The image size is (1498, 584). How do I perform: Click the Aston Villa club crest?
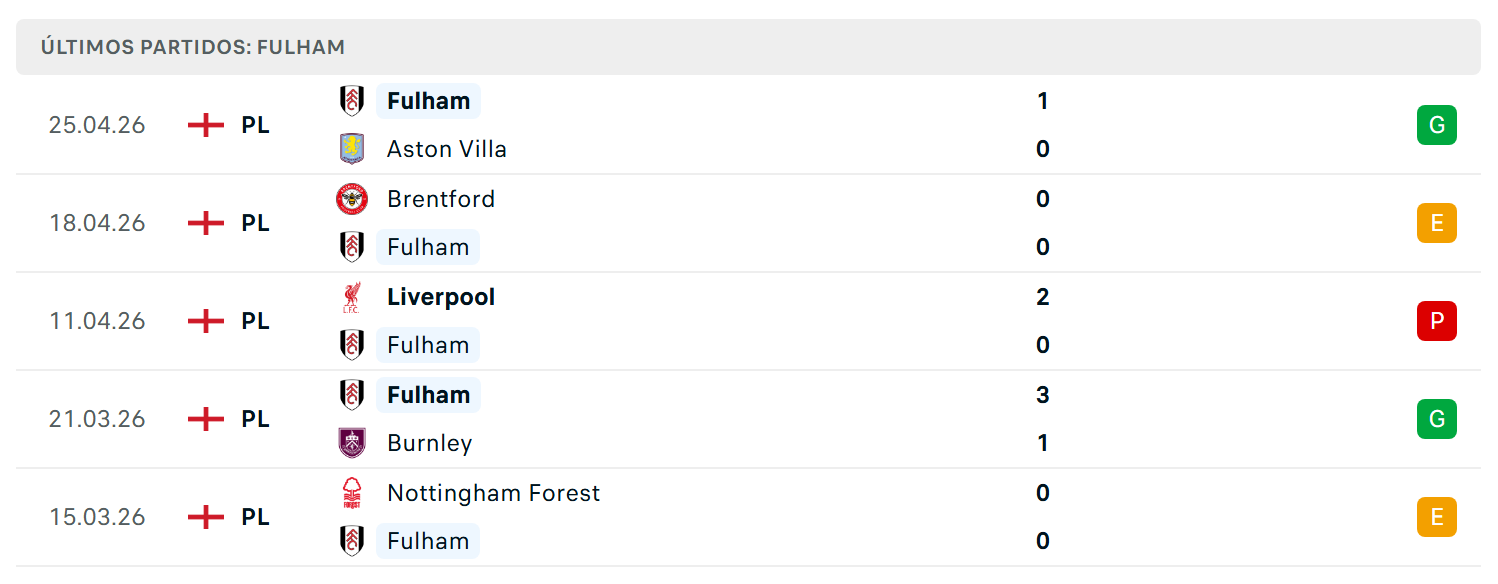[352, 149]
